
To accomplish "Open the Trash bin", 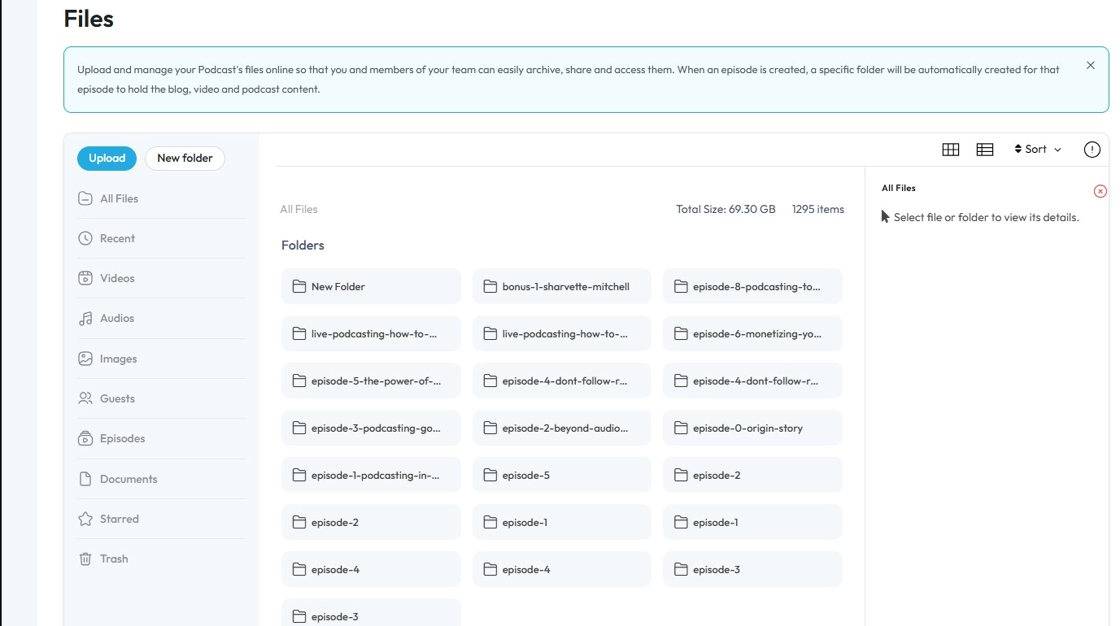I will [x=113, y=559].
